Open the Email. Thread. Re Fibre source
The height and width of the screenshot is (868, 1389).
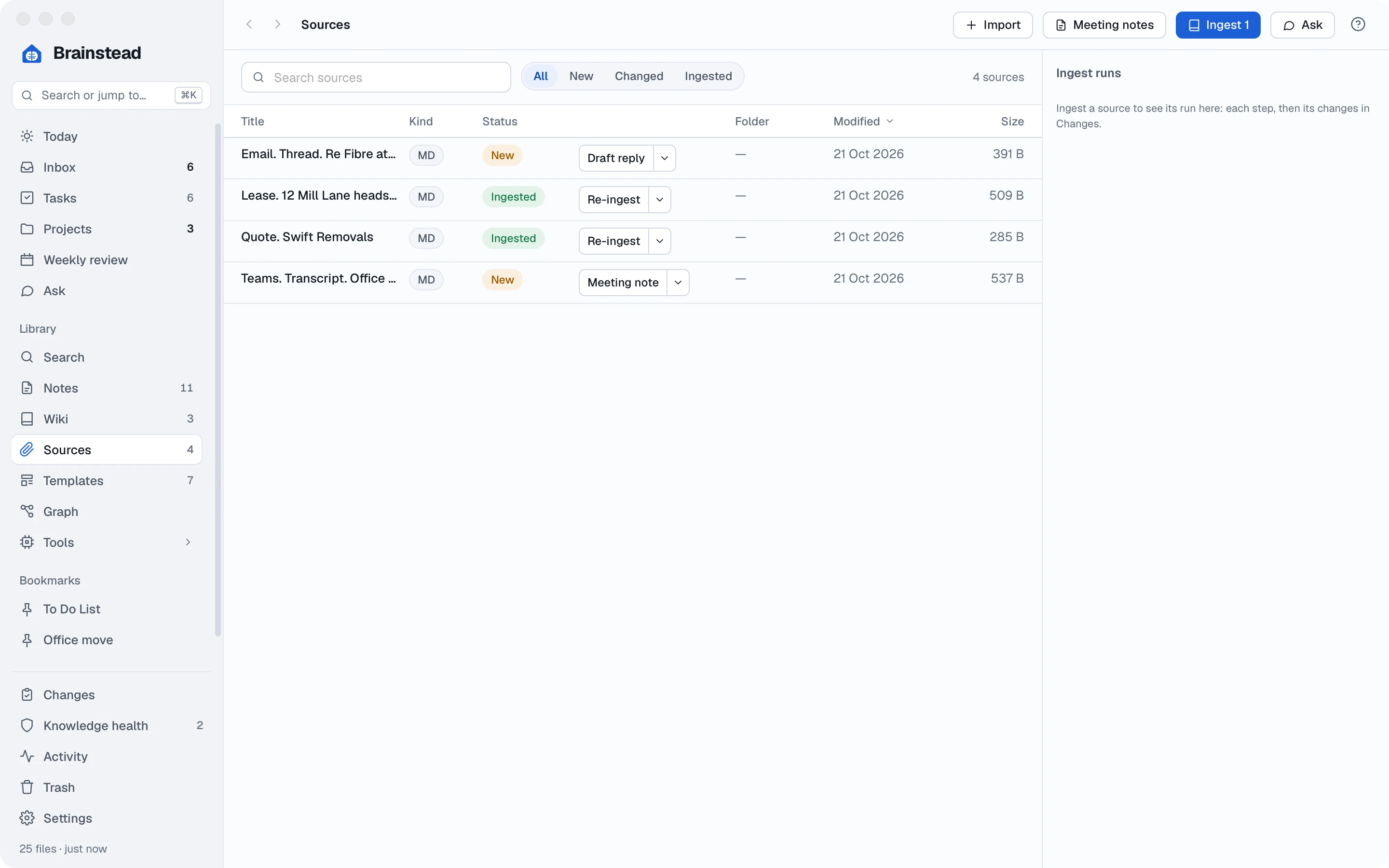[318, 154]
